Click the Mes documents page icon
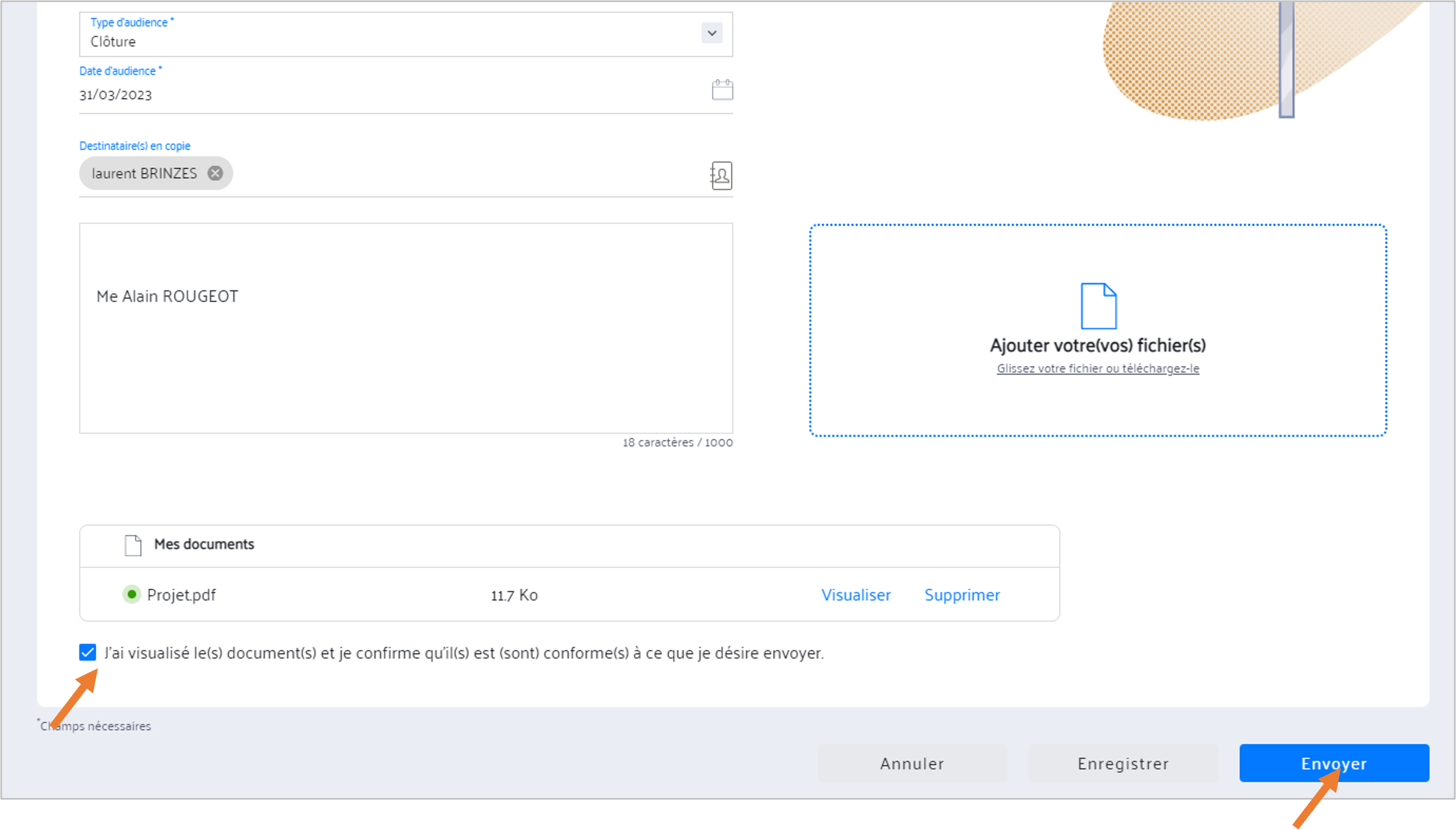 point(133,545)
